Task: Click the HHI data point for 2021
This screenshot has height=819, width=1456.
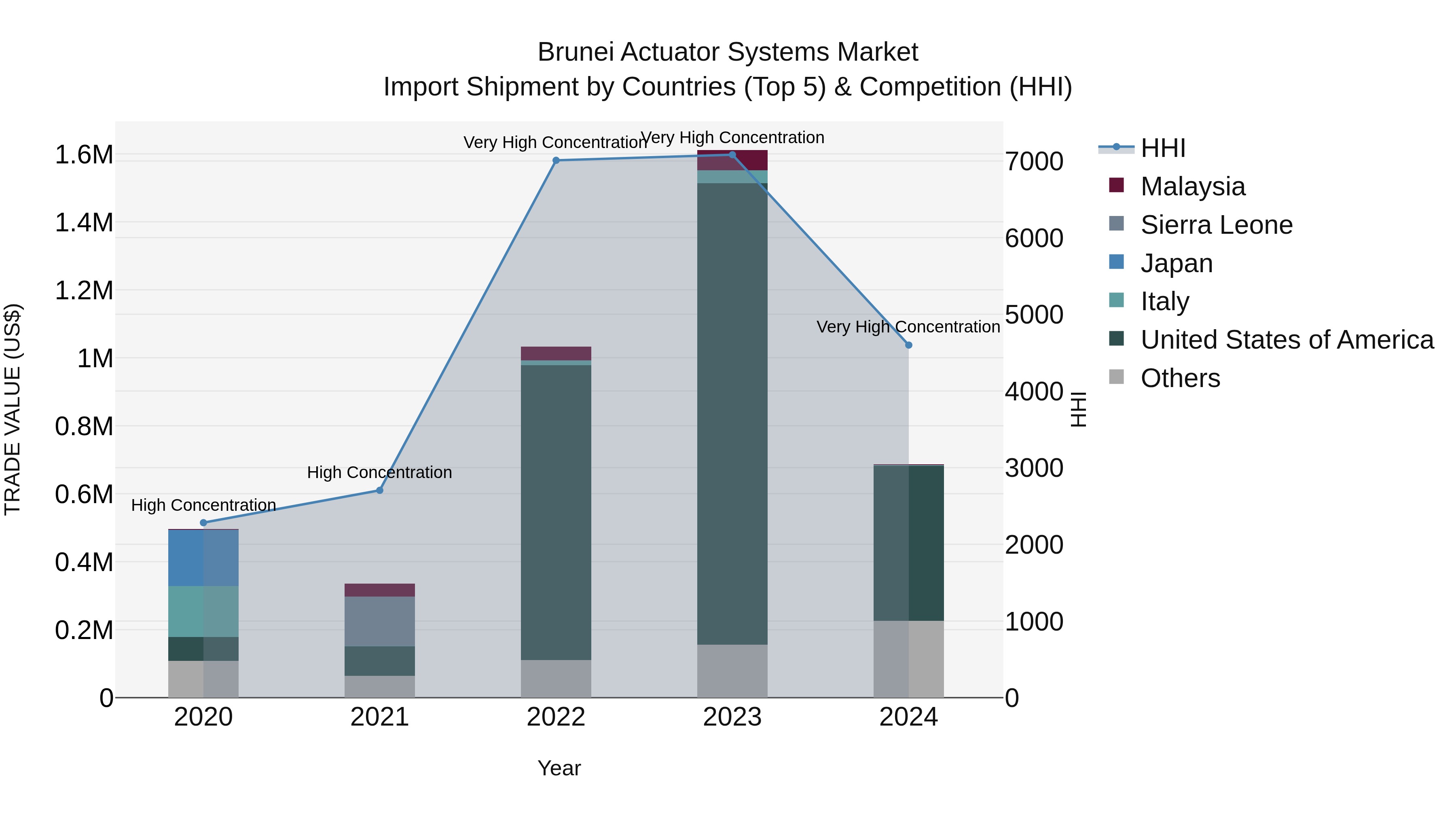Action: click(x=380, y=490)
